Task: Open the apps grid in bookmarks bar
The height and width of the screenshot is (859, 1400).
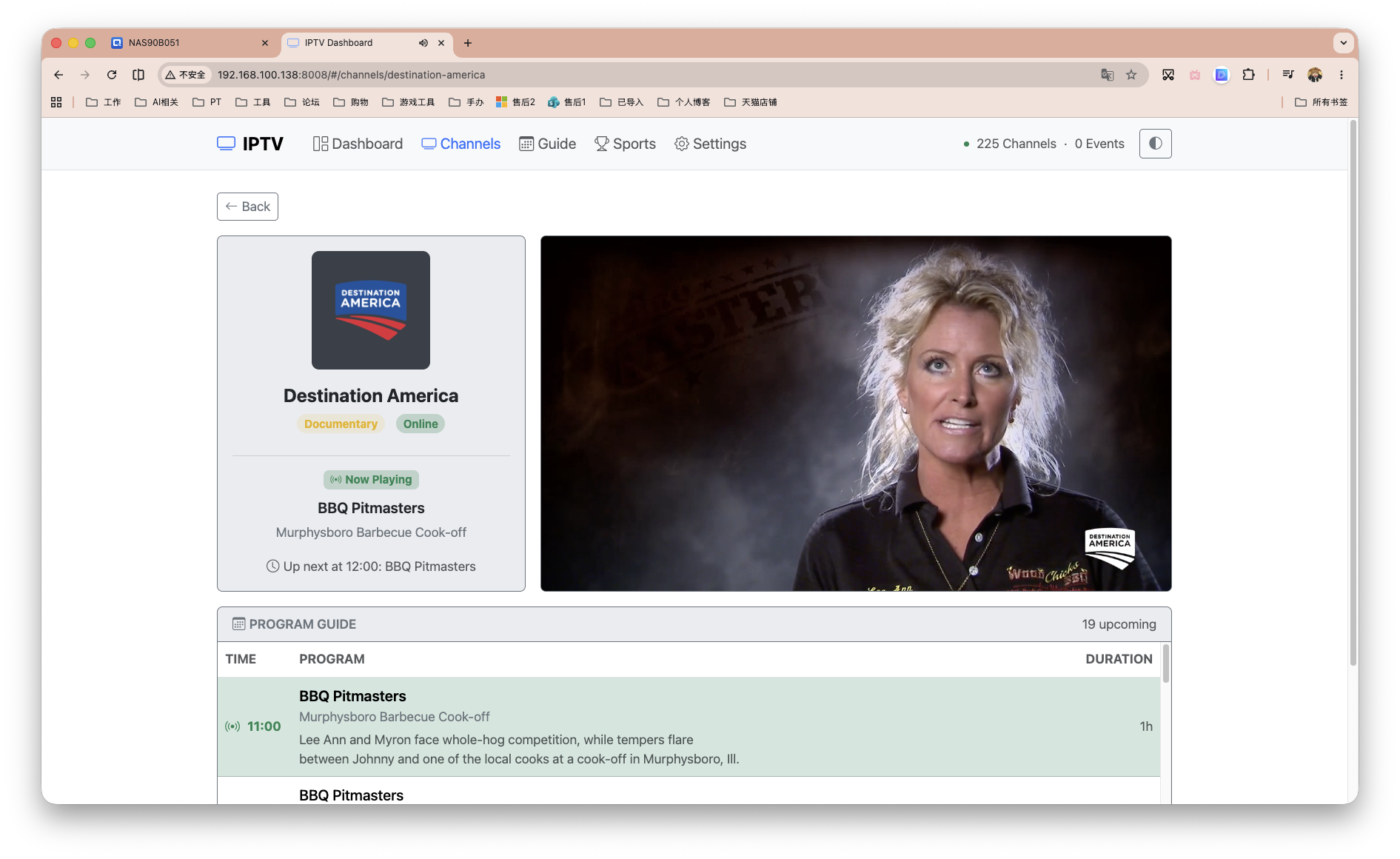Action: tap(56, 102)
